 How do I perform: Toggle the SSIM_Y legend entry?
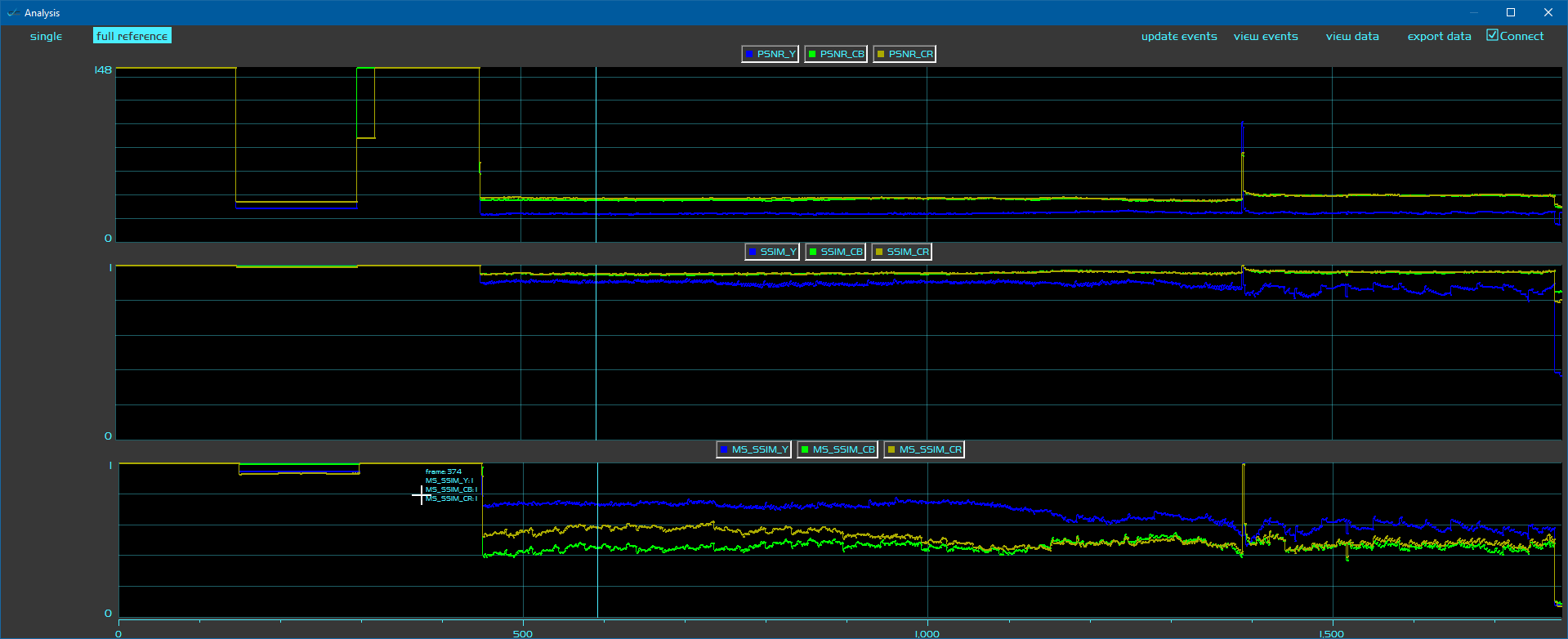pyautogui.click(x=772, y=252)
